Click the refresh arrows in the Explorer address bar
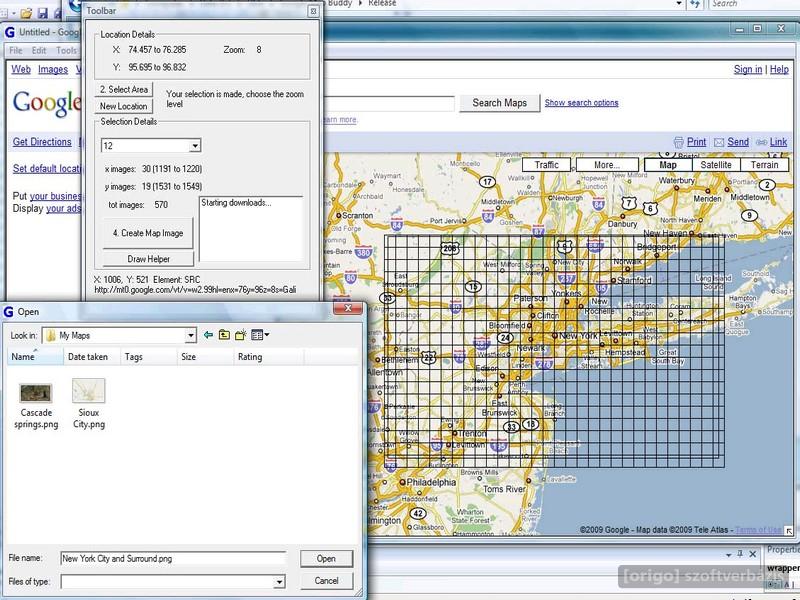 tap(694, 4)
